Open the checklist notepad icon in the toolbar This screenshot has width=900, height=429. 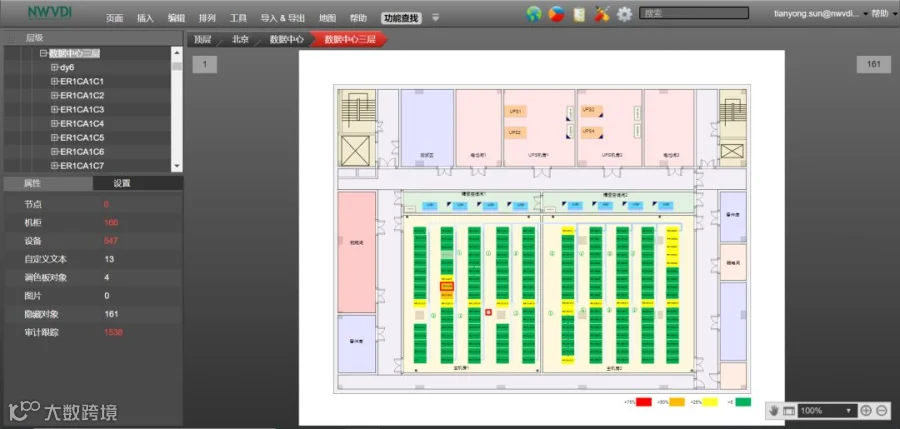pos(579,14)
